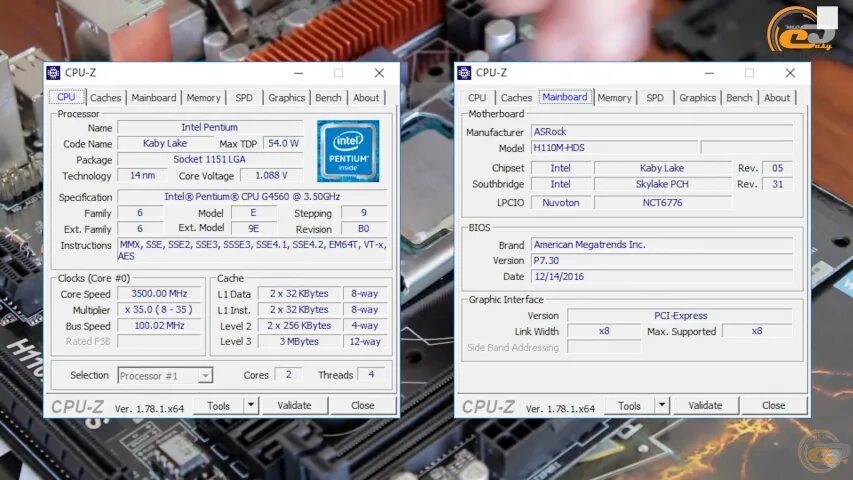Click the BIOS Date value 12/14/2016

tap(662, 276)
